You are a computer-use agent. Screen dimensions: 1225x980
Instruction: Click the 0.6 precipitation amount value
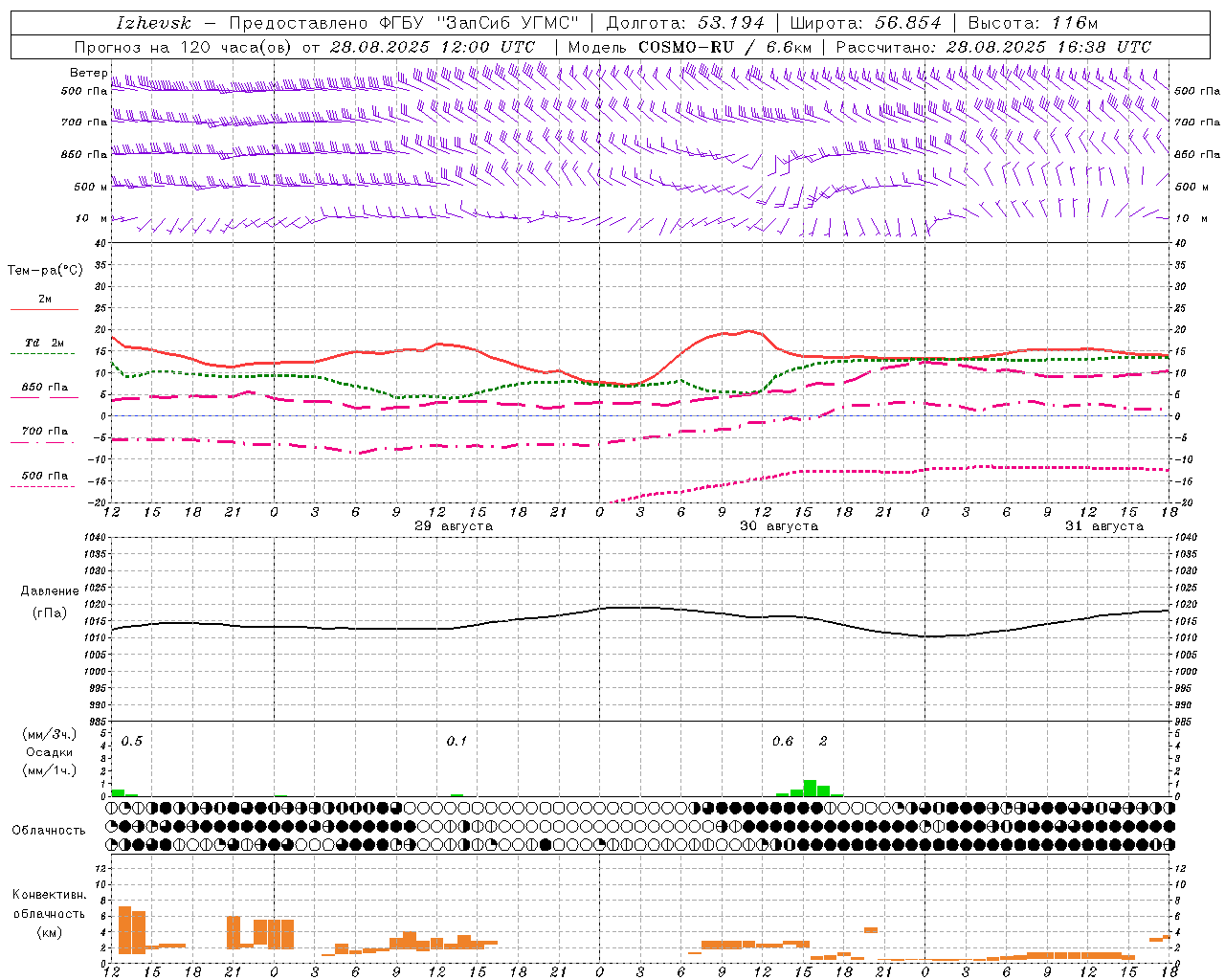(x=783, y=742)
